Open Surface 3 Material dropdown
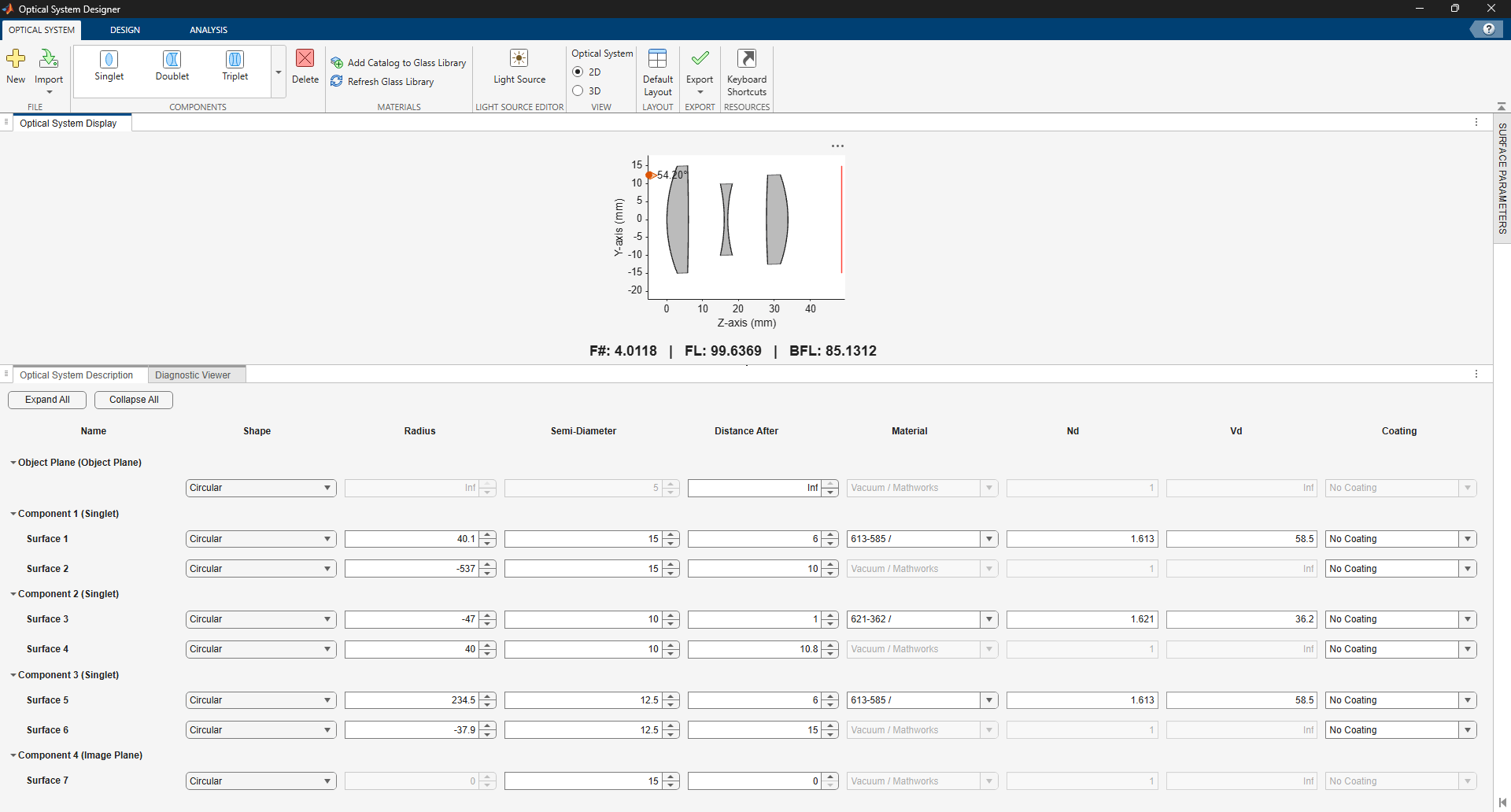 [x=989, y=620]
